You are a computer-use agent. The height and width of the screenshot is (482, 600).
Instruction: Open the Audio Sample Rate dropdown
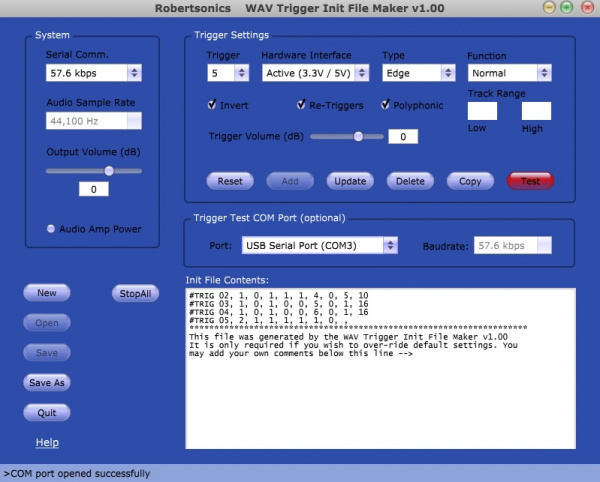94,121
